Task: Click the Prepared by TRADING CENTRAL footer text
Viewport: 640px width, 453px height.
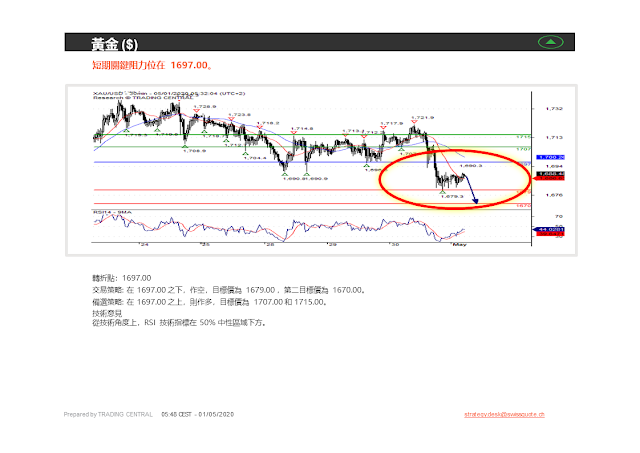Action: [108, 414]
